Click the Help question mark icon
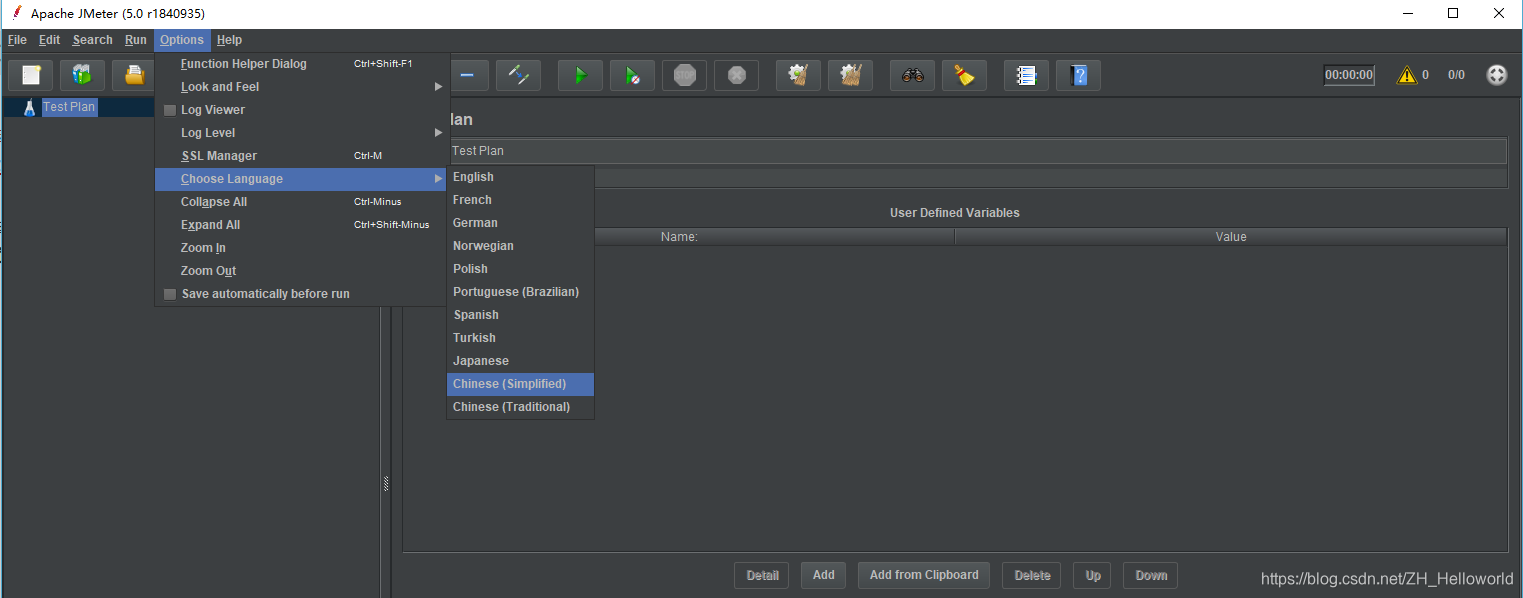This screenshot has width=1523, height=598. click(1078, 75)
